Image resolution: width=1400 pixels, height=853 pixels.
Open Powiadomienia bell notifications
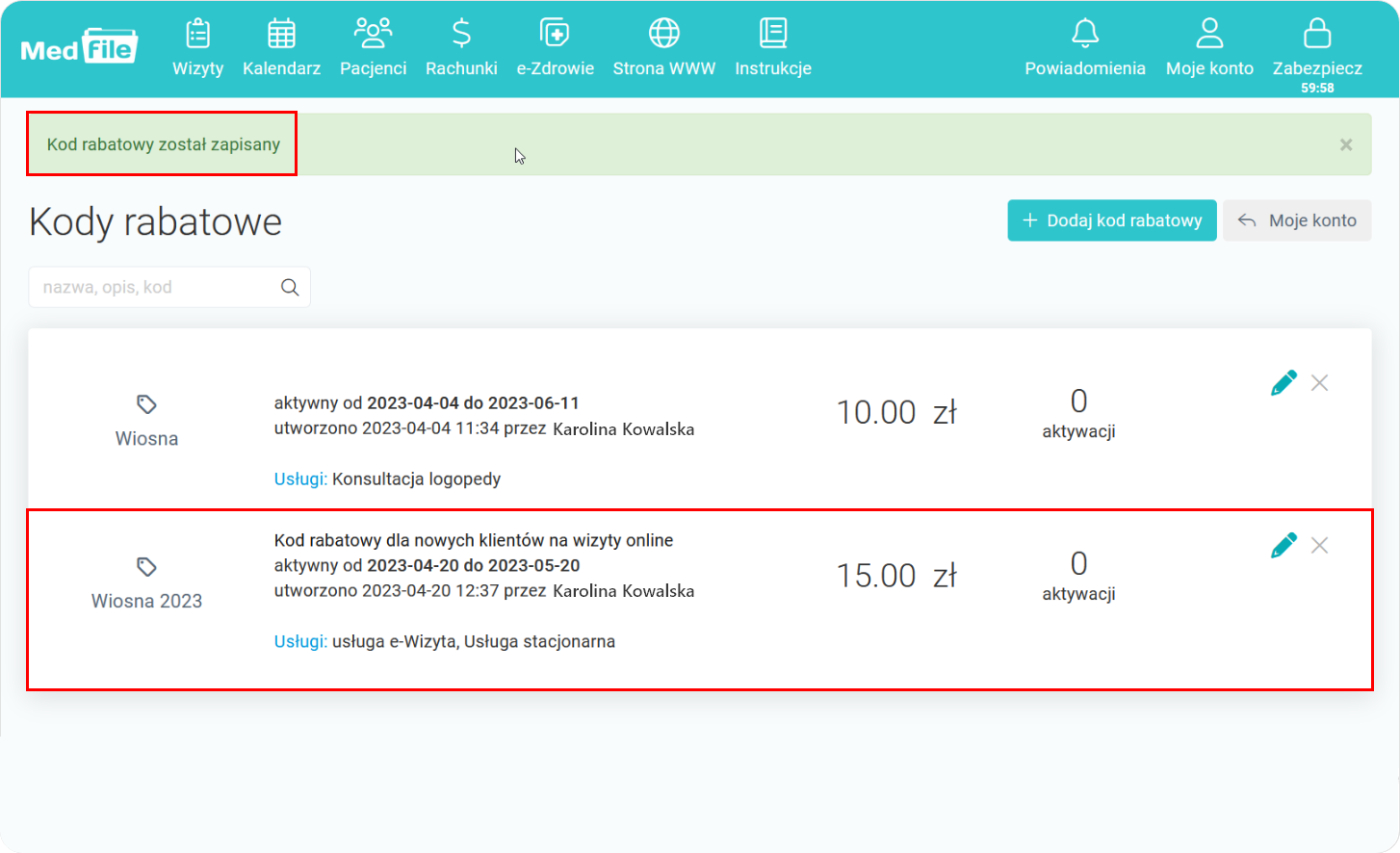click(1084, 48)
